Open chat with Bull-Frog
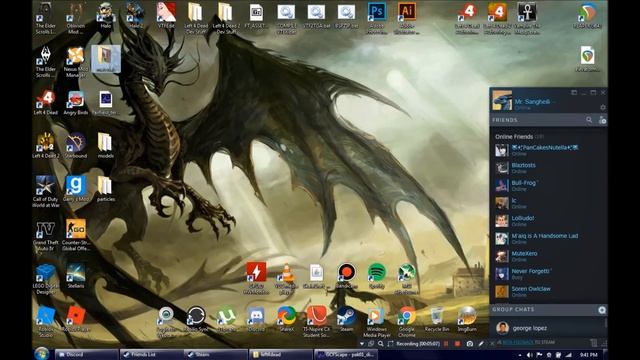This screenshot has width=640, height=360. coord(548,185)
